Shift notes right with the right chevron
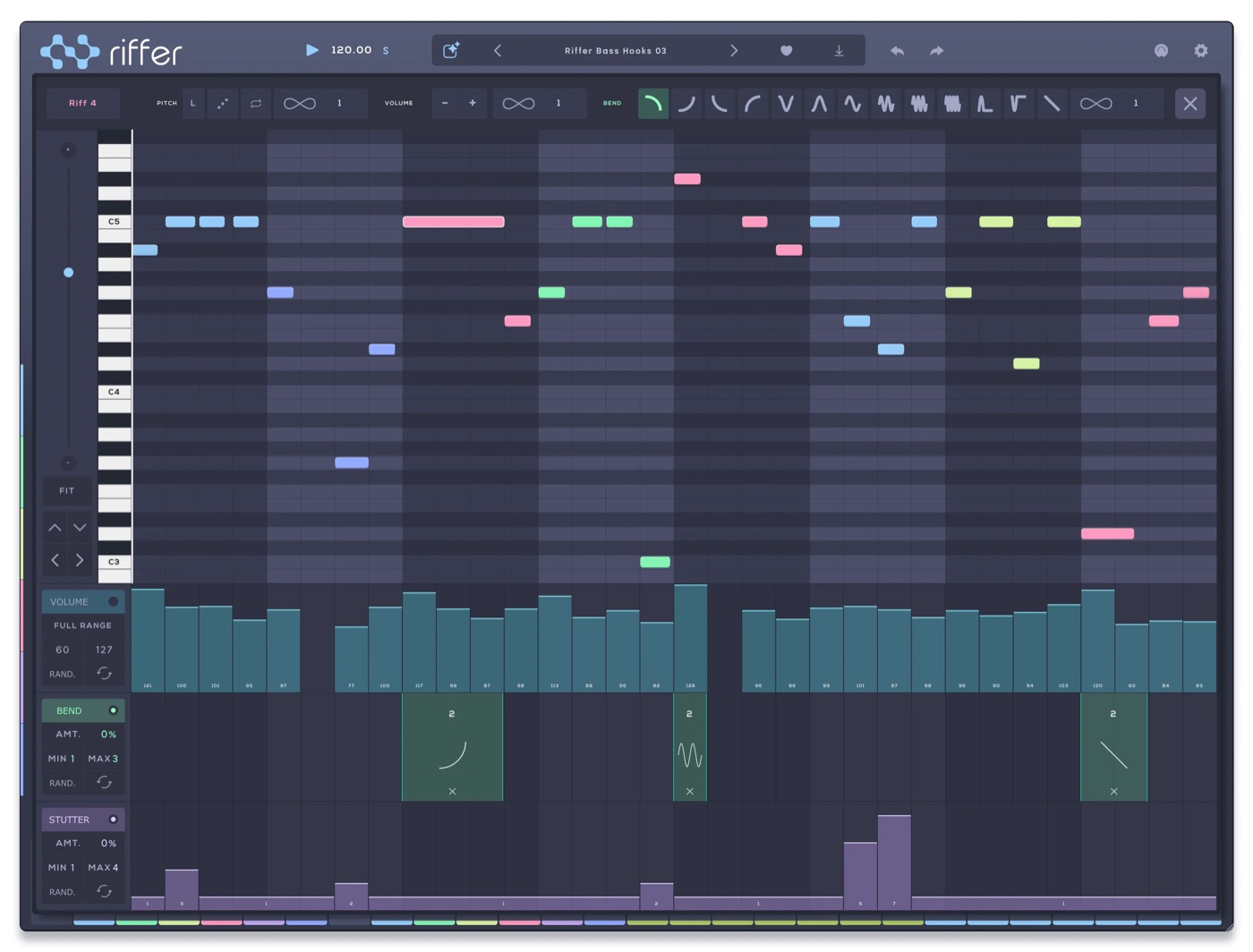The width and height of the screenshot is (1253, 952). coord(80,560)
